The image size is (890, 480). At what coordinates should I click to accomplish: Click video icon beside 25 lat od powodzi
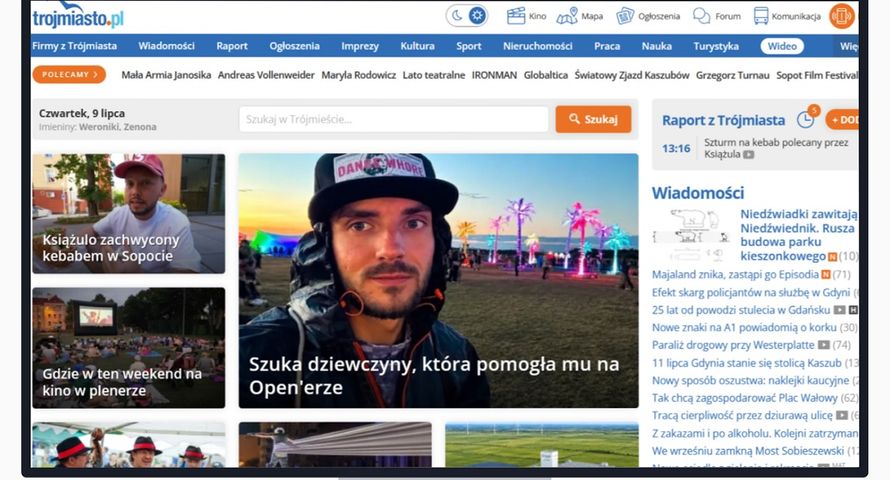839,310
